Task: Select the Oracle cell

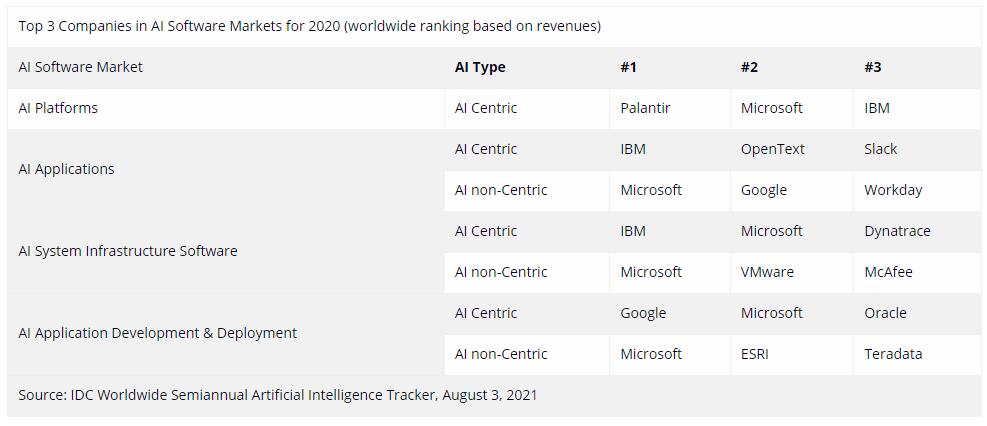Action: (885, 313)
